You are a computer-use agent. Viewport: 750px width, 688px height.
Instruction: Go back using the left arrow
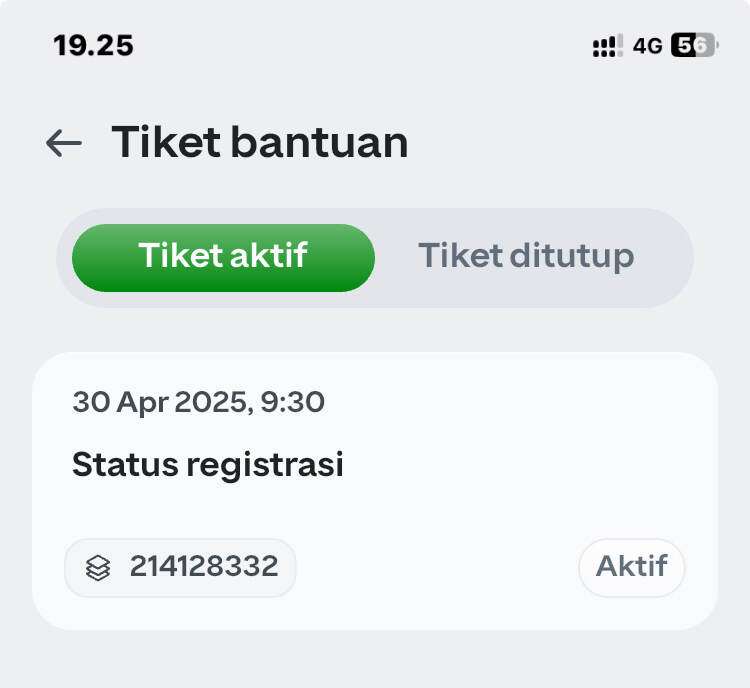pyautogui.click(x=64, y=143)
